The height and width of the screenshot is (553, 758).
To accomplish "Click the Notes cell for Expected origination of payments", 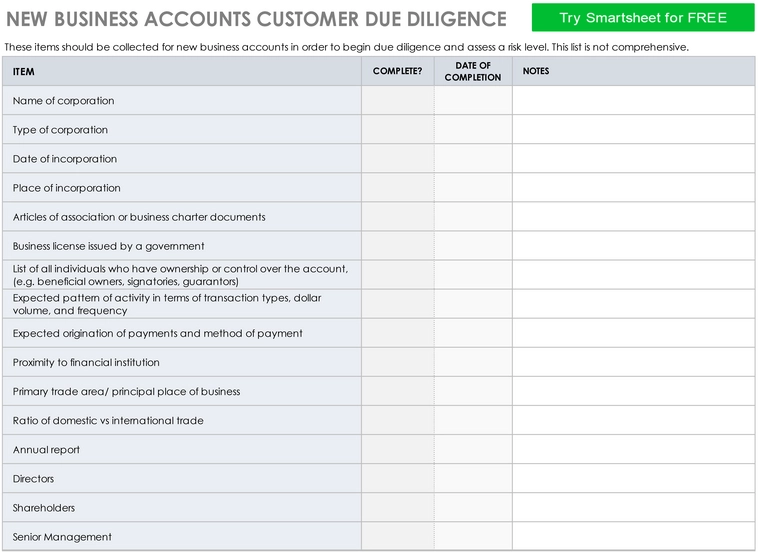I will 634,333.
